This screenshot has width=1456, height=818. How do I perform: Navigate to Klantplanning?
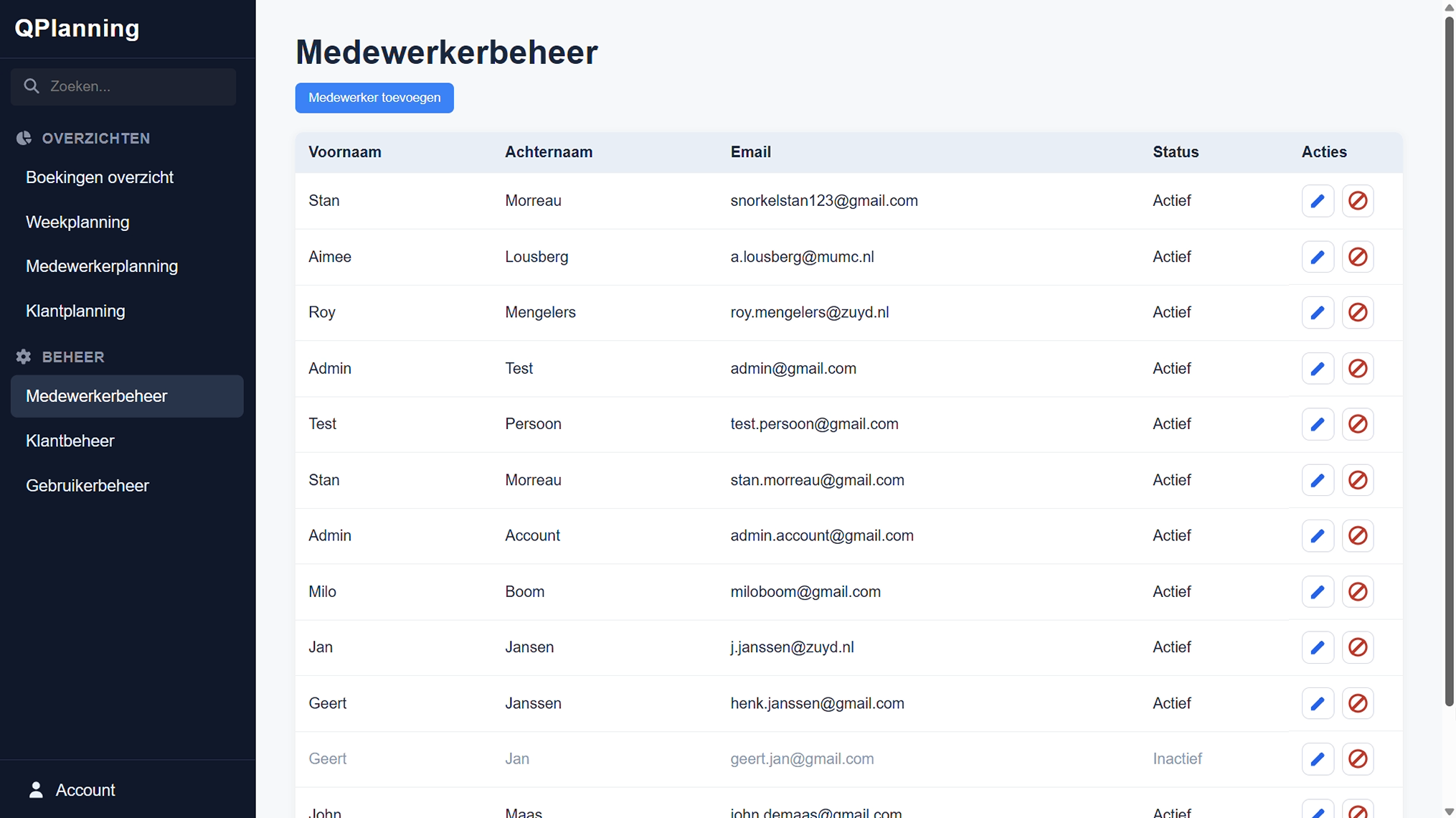(75, 311)
